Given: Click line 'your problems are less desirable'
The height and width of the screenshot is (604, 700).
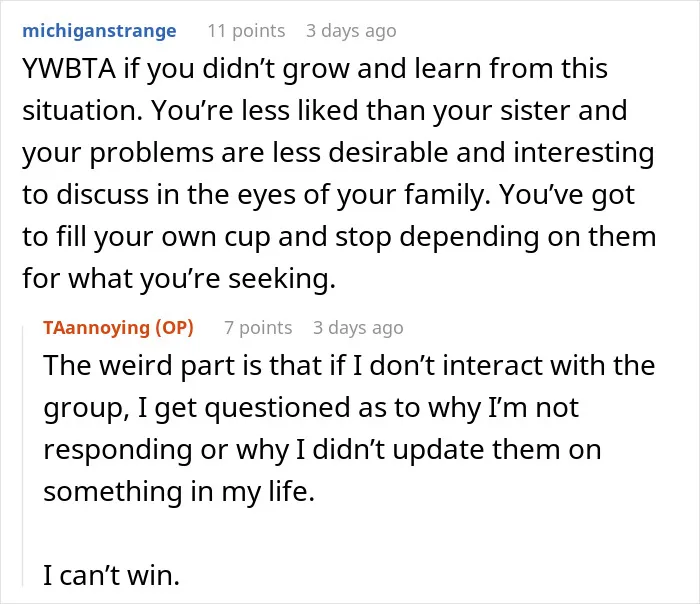Looking at the screenshot, I should (x=338, y=153).
